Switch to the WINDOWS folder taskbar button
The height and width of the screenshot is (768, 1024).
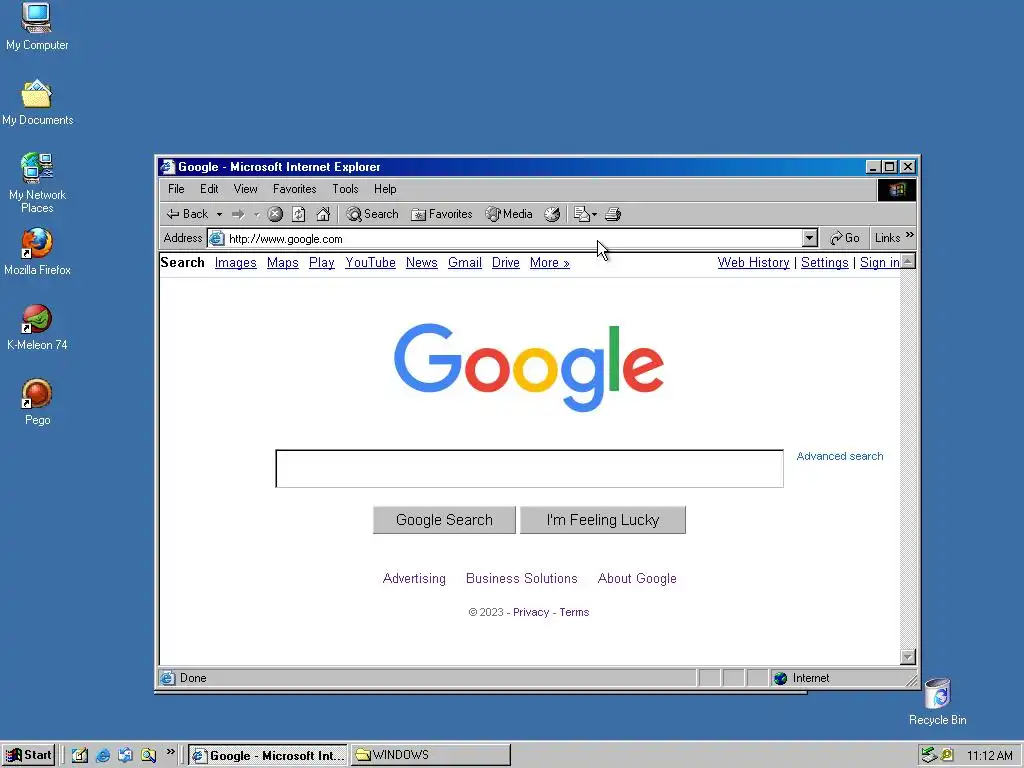(x=431, y=756)
